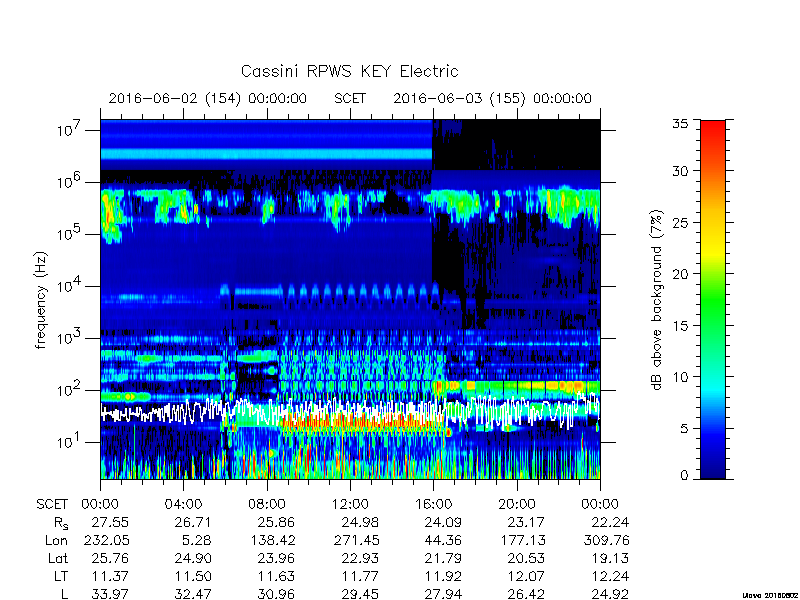Click the Rs value "25.86"
Viewport: 800px width, 600px height.
pyautogui.click(x=276, y=522)
